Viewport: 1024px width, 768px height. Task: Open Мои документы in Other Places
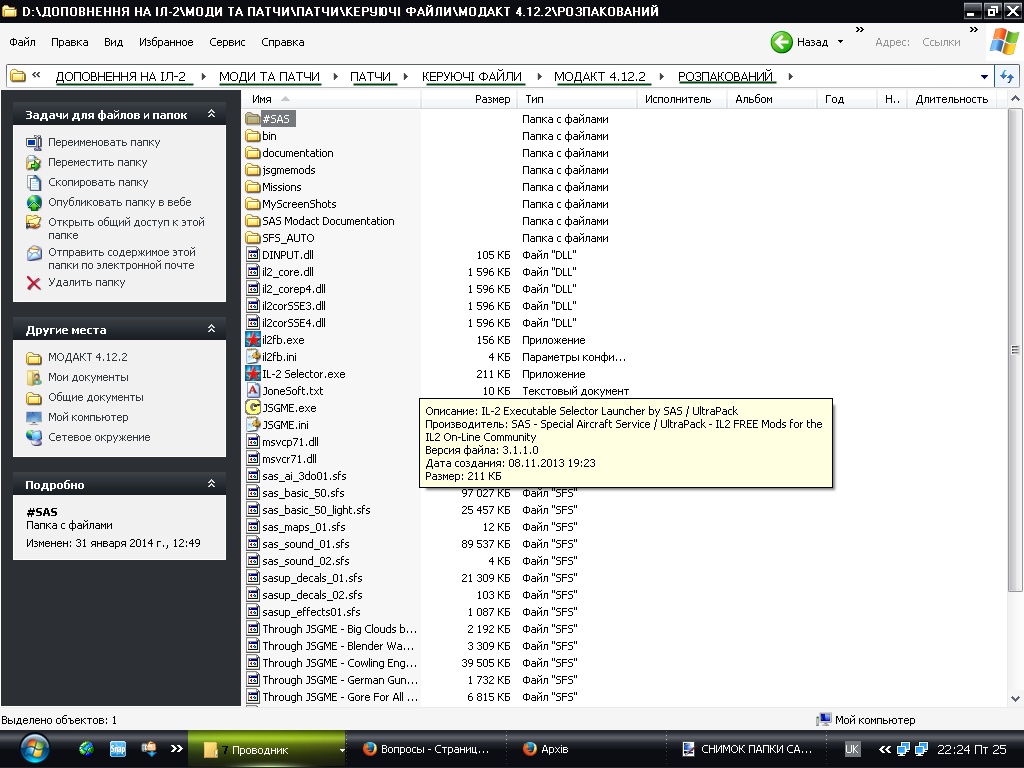coord(88,377)
